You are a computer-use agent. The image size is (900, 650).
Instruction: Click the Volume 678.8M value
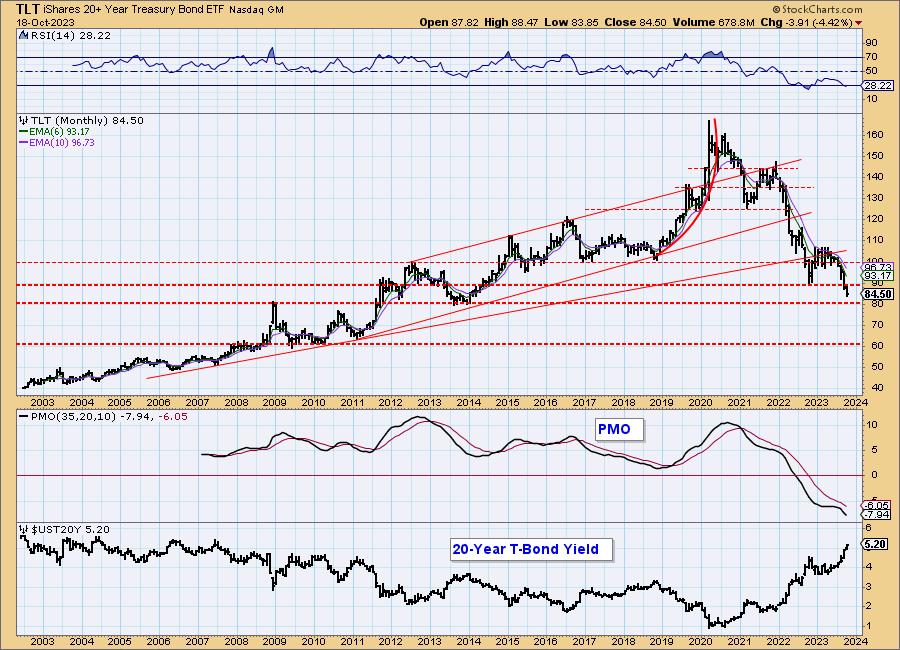coord(713,22)
